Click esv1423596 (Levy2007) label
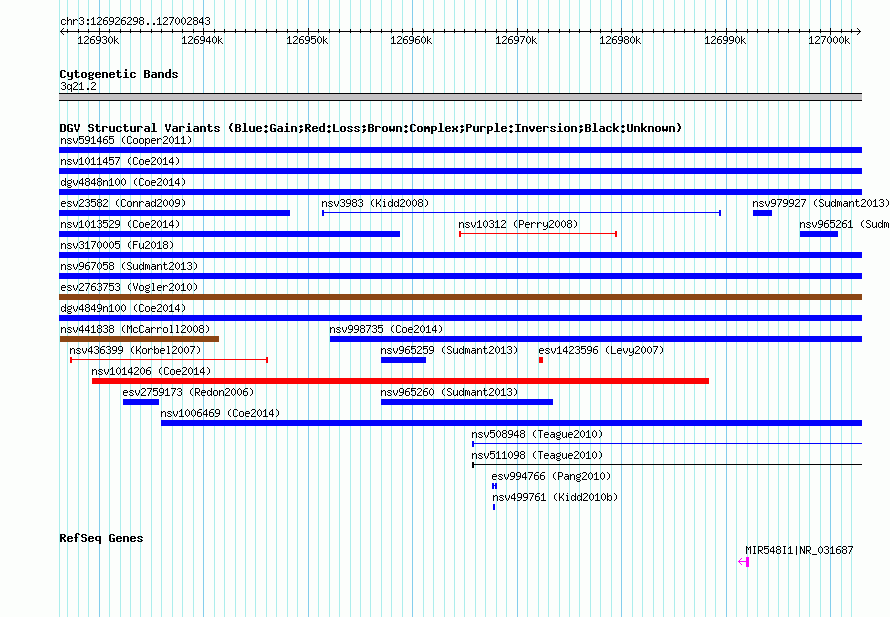The width and height of the screenshot is (890, 617). [601, 350]
